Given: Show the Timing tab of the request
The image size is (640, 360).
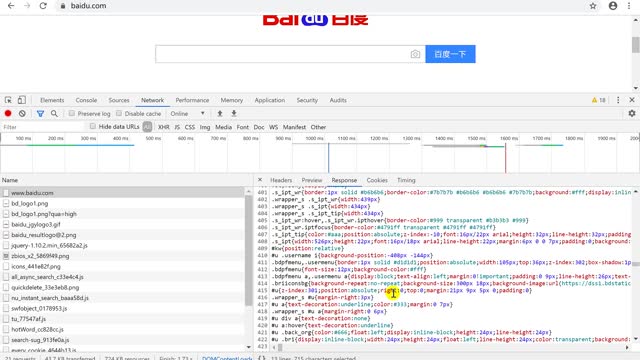Looking at the screenshot, I should point(406,180).
